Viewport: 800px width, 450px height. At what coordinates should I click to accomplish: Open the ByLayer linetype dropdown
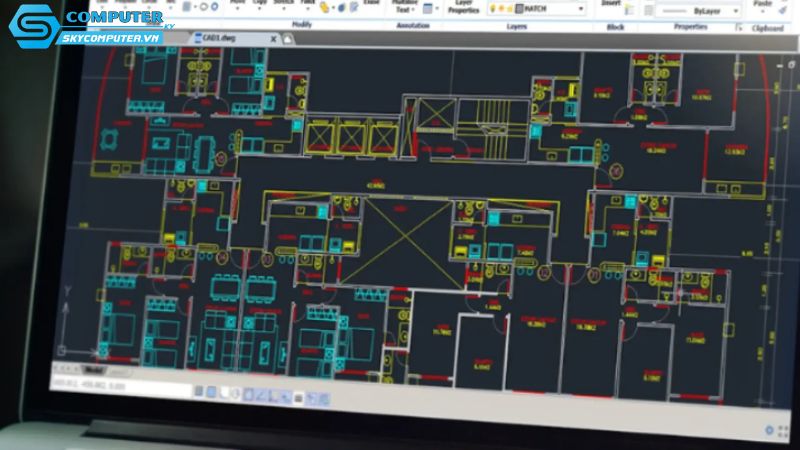(x=698, y=11)
